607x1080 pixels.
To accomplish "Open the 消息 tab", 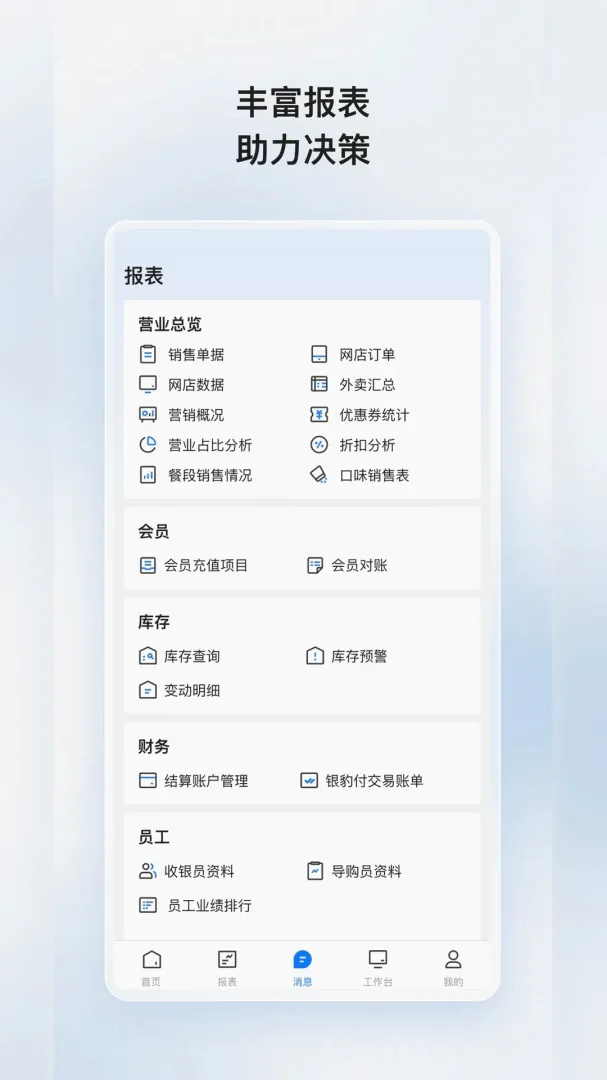I will coord(302,968).
